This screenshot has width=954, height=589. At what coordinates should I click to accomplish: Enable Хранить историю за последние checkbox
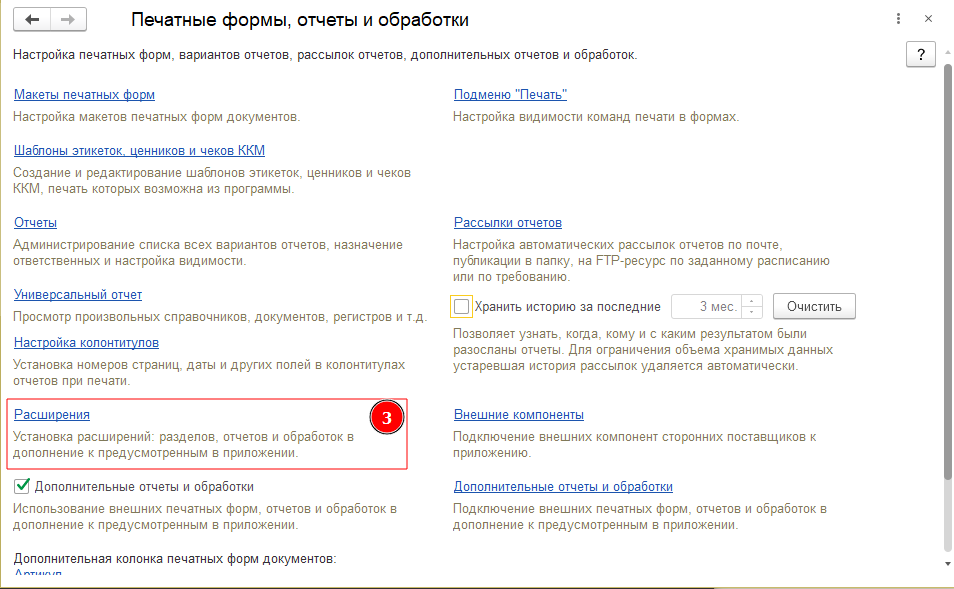coord(462,307)
